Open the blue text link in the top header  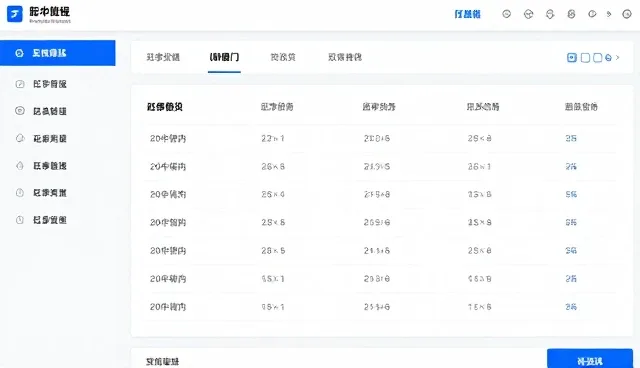click(467, 14)
